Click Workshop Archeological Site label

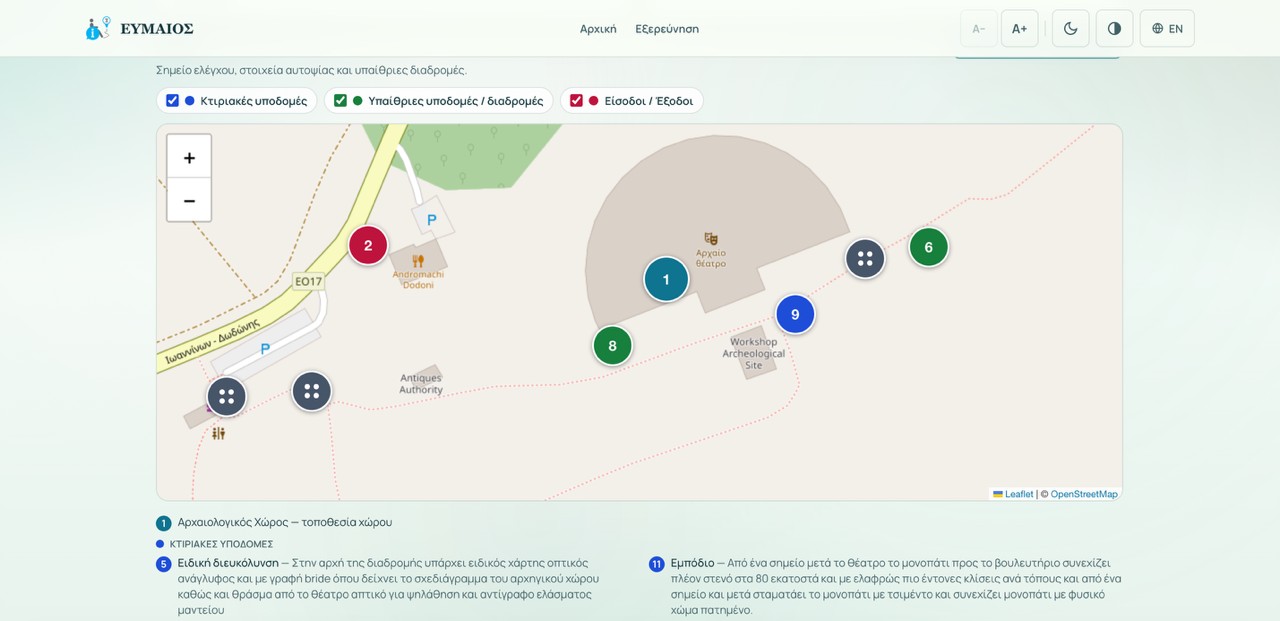coord(754,353)
